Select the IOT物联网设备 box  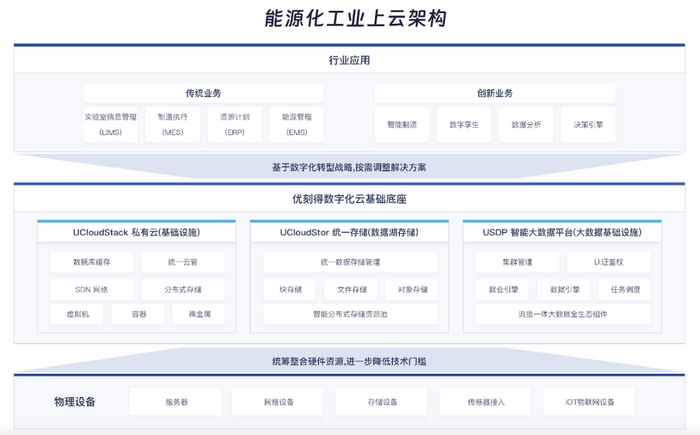tap(589, 402)
